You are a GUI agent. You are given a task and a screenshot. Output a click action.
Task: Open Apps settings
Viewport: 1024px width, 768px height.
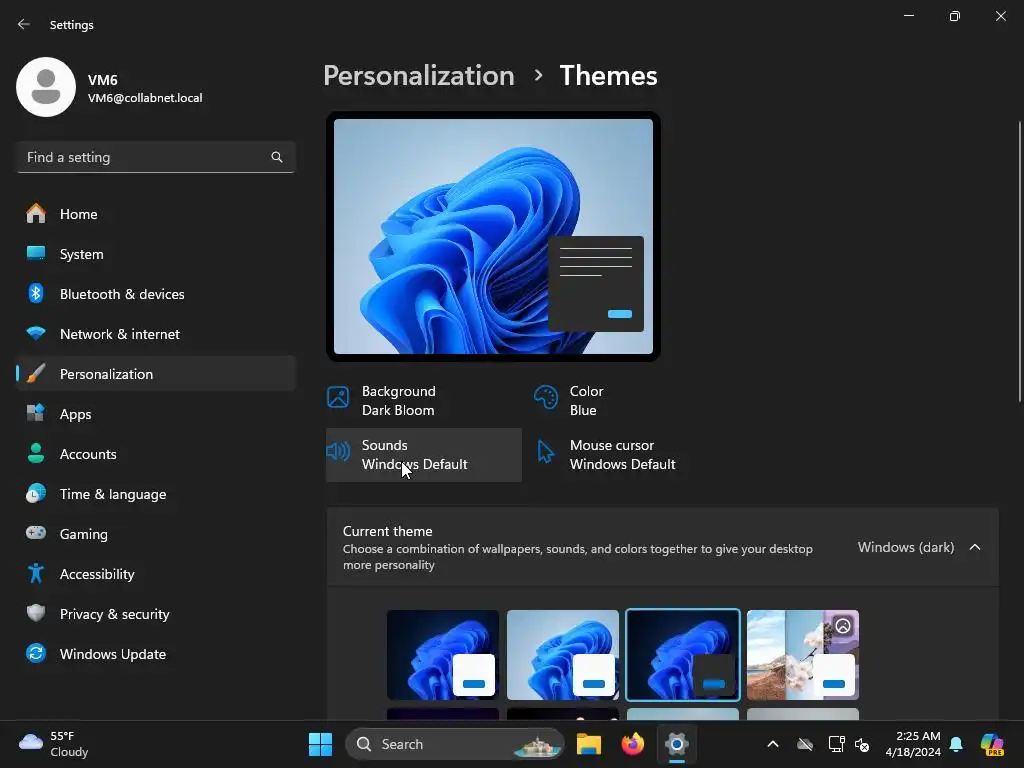pos(155,414)
